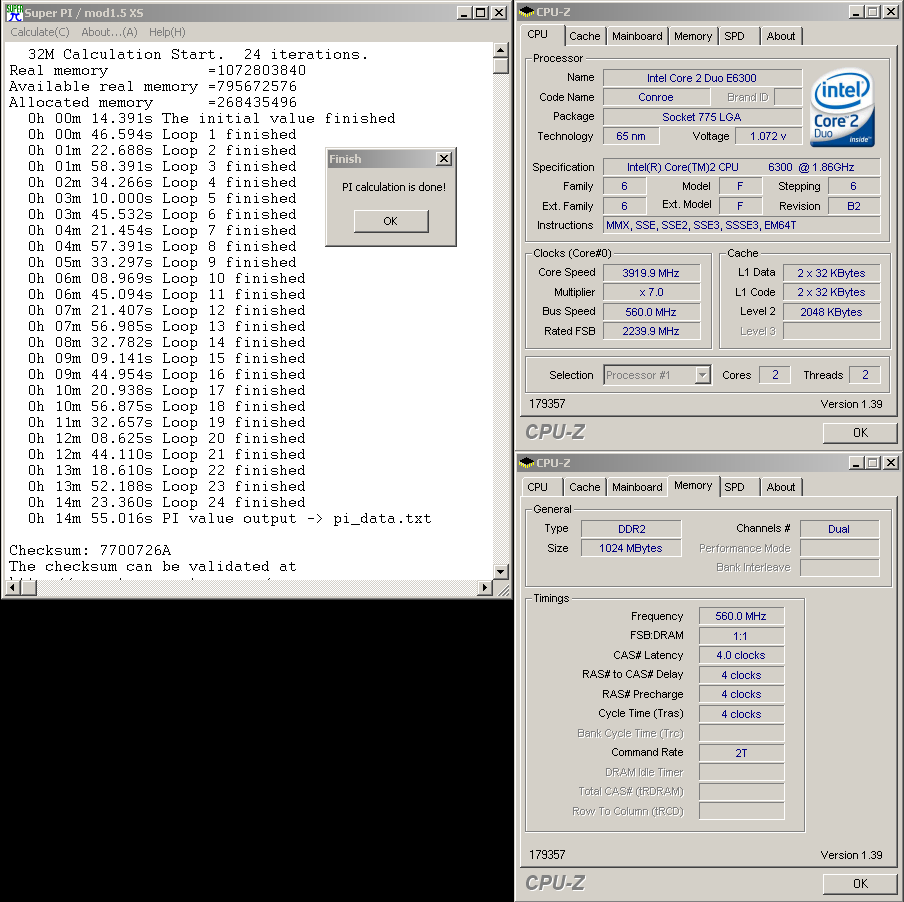This screenshot has height=902, width=904.
Task: Minimize the top CPU-Z window
Action: (x=856, y=12)
